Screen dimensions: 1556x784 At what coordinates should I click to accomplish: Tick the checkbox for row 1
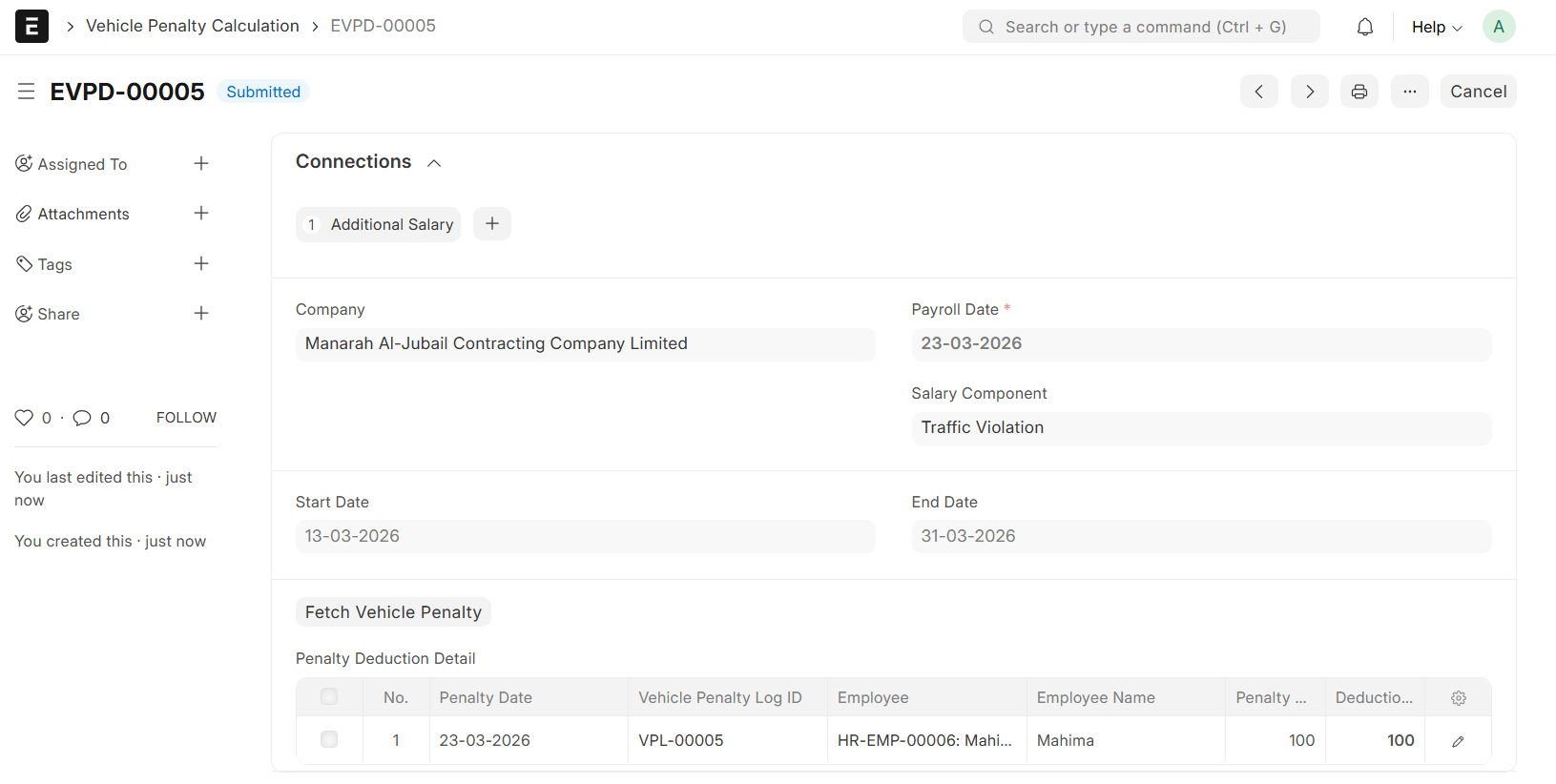tap(329, 740)
